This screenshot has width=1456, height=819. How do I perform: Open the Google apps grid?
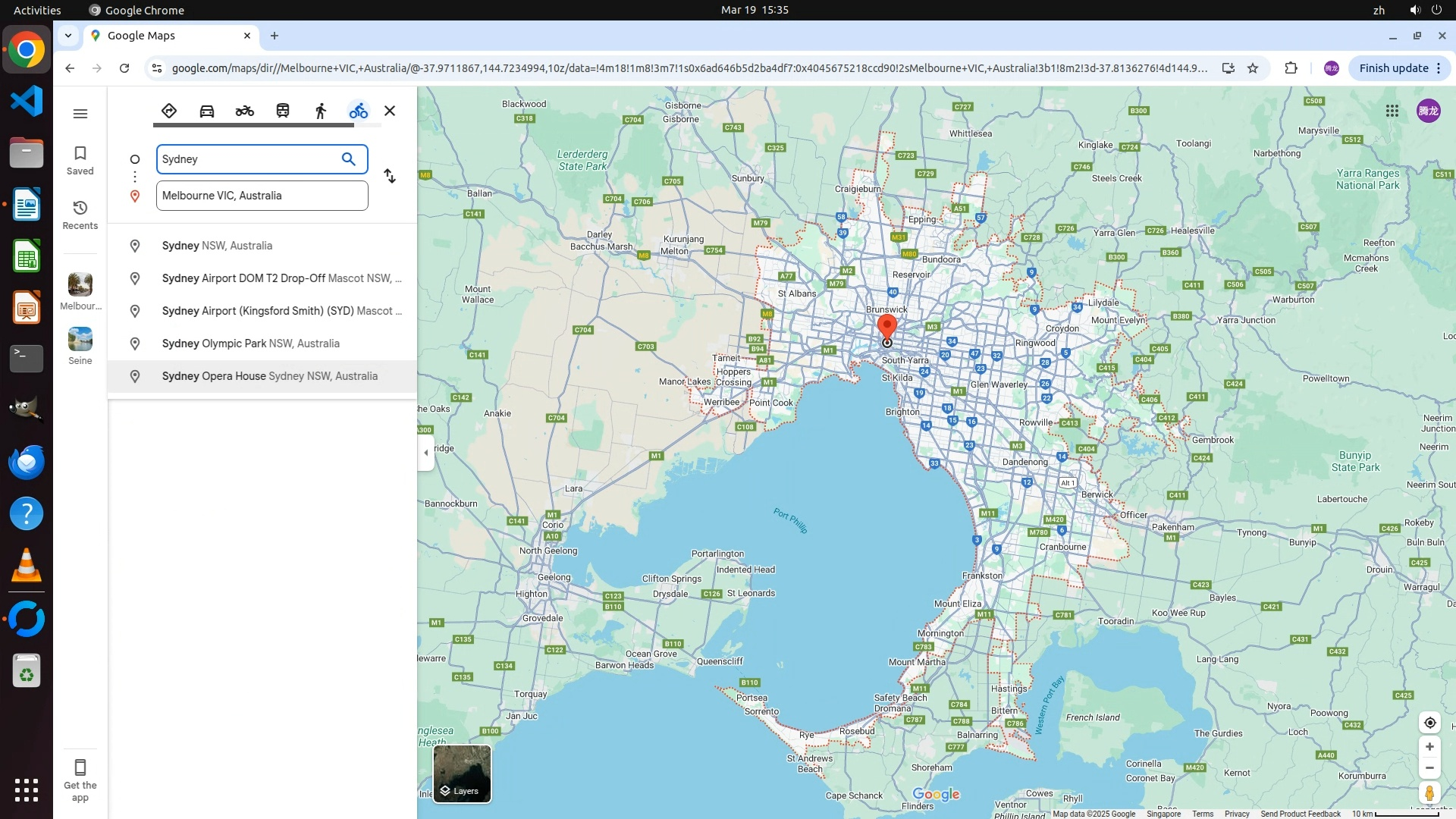1392,111
